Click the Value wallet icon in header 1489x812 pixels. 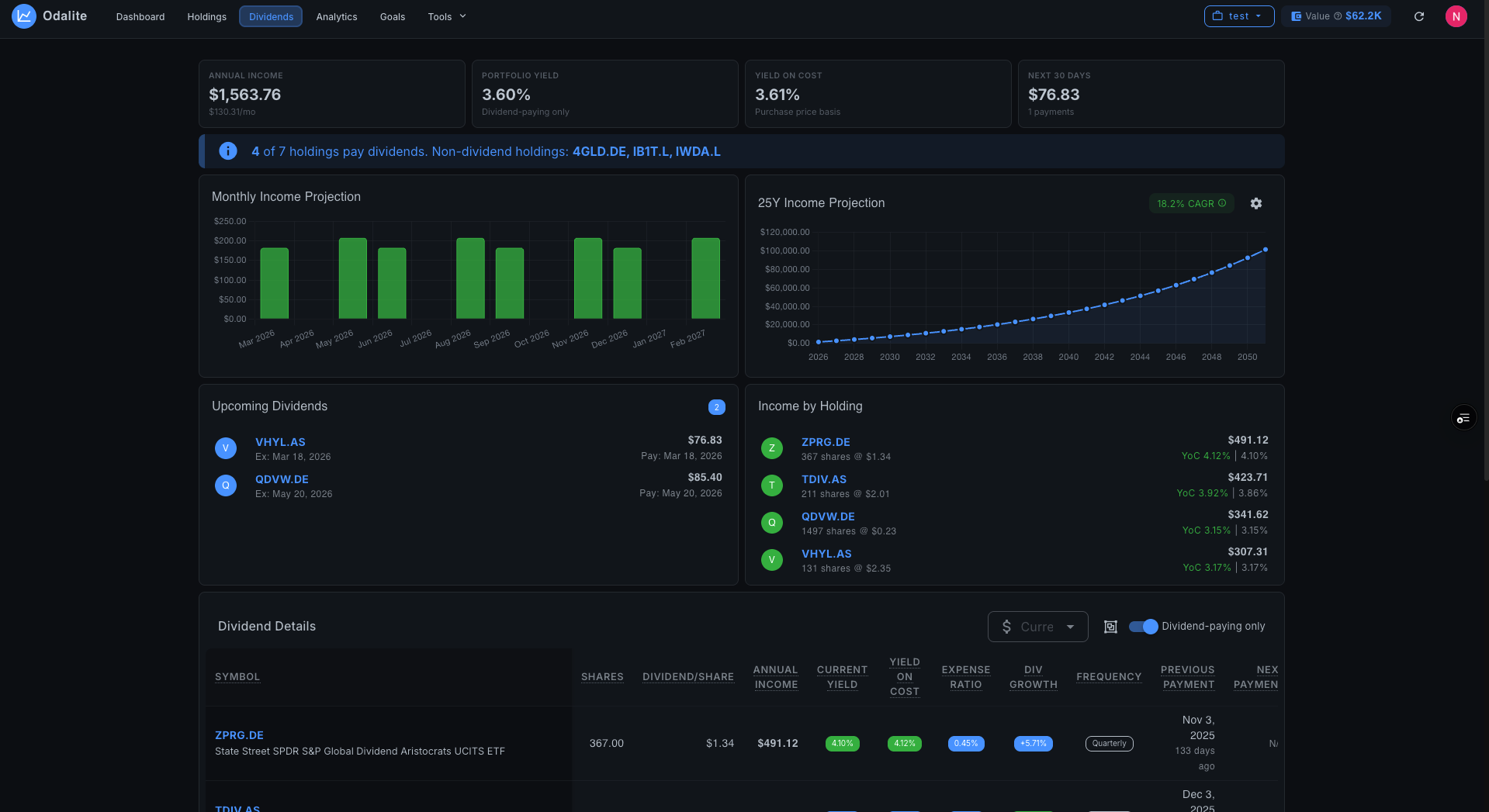pos(1297,16)
